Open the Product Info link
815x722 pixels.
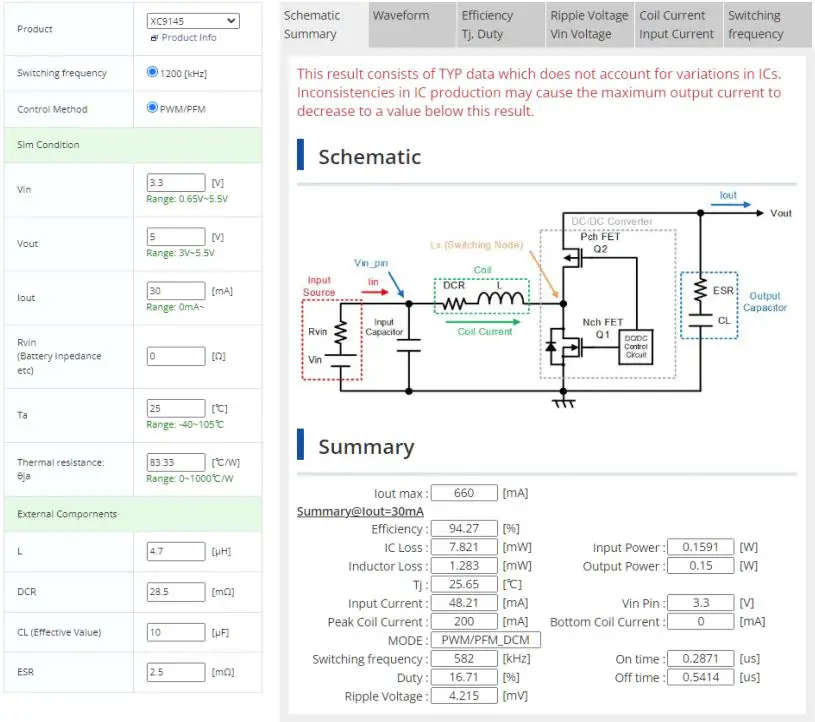[188, 38]
